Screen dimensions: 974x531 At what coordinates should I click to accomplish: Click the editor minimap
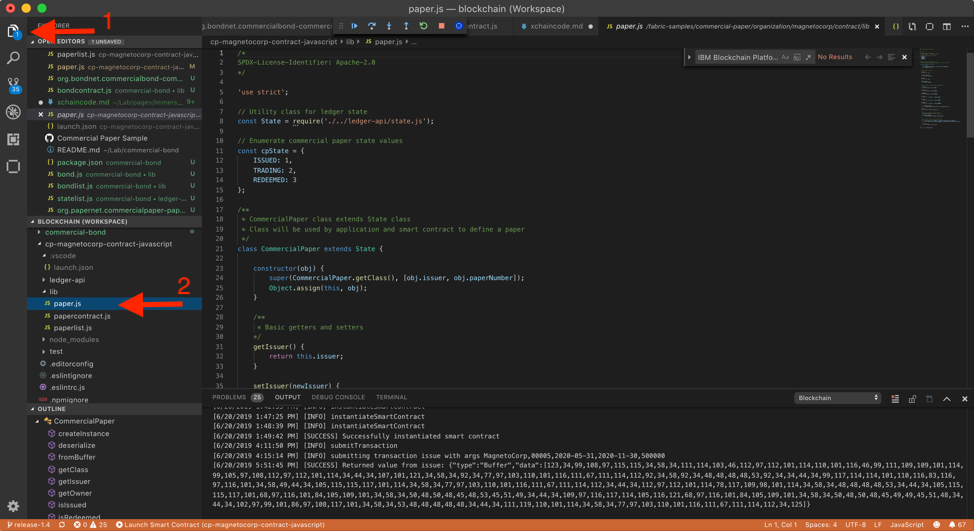942,89
